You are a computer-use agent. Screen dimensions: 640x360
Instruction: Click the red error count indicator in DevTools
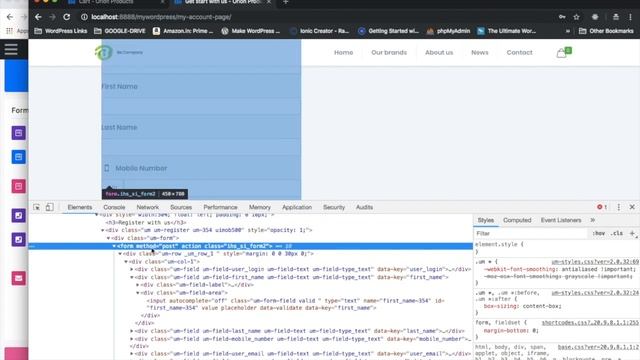click(x=602, y=207)
